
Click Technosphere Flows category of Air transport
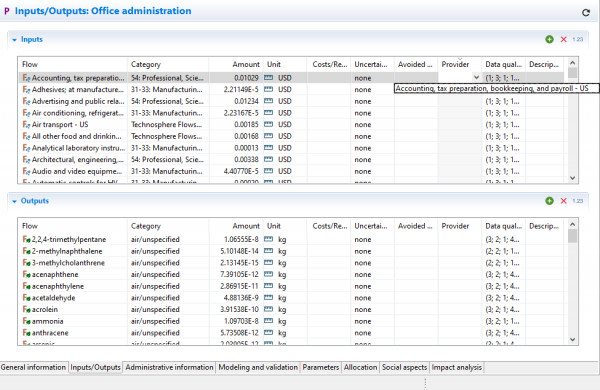166,124
